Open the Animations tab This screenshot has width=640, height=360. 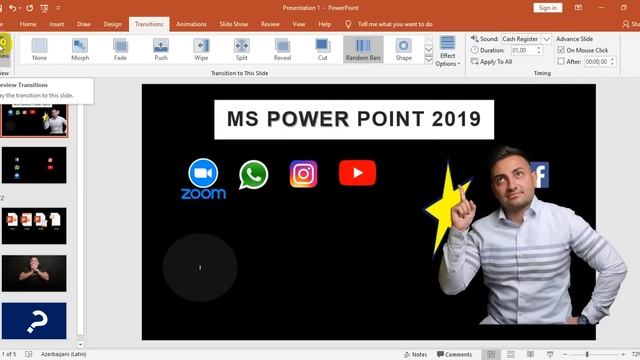(191, 24)
